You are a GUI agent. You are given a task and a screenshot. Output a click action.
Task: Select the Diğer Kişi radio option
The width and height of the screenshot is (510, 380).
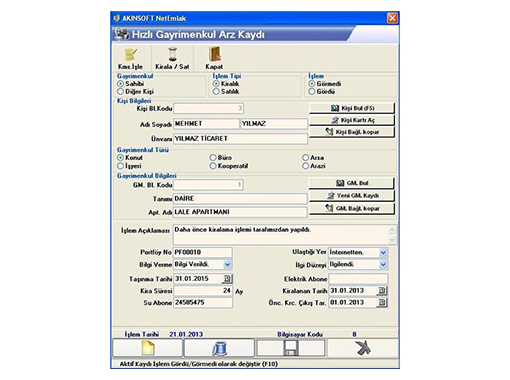[120, 91]
